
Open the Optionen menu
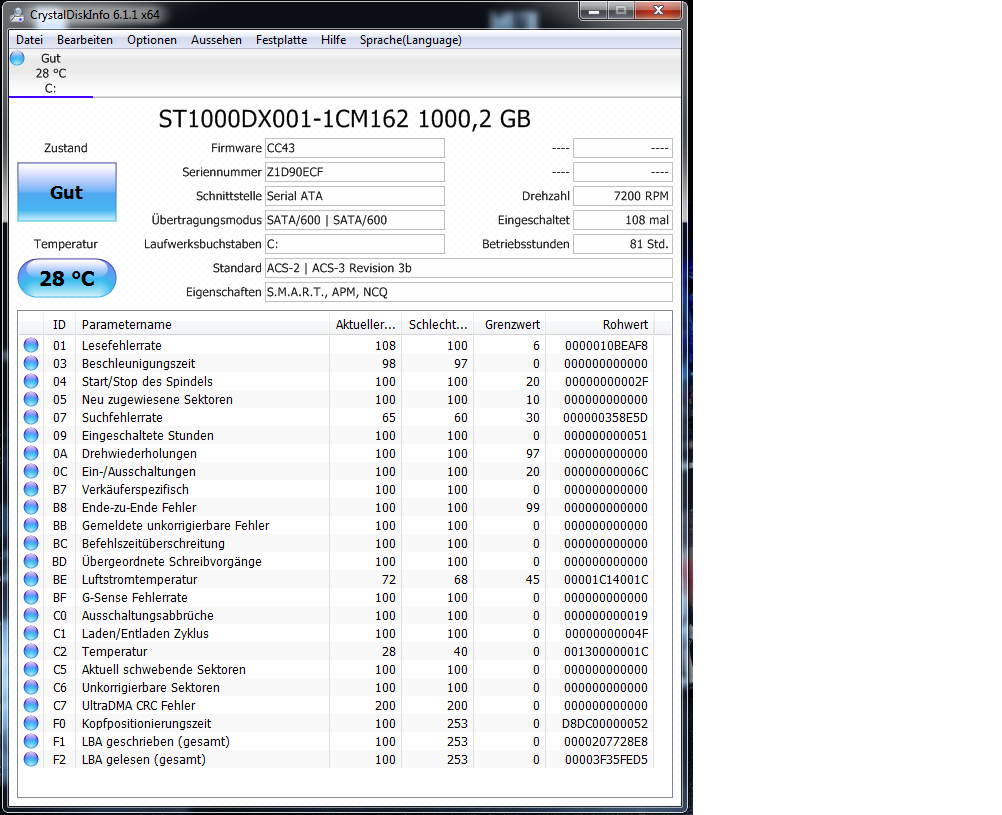click(152, 40)
